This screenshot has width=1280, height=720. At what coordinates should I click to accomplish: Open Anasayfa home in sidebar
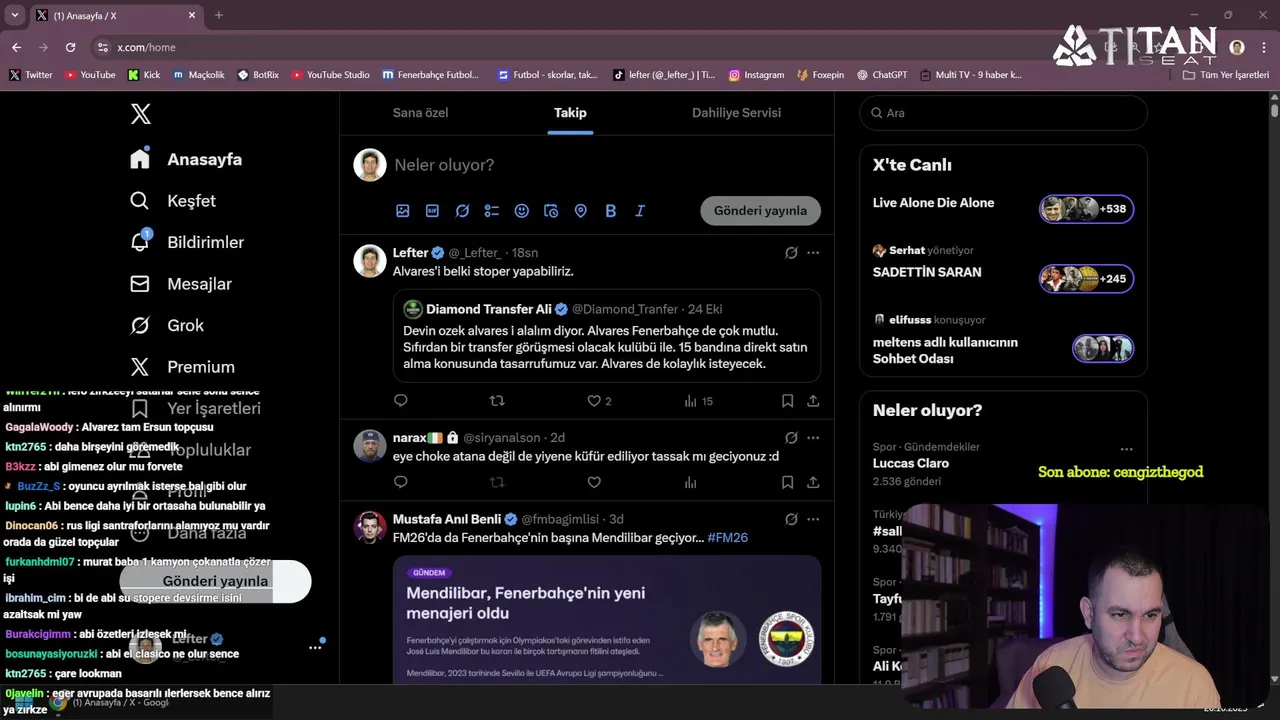pyautogui.click(x=187, y=159)
